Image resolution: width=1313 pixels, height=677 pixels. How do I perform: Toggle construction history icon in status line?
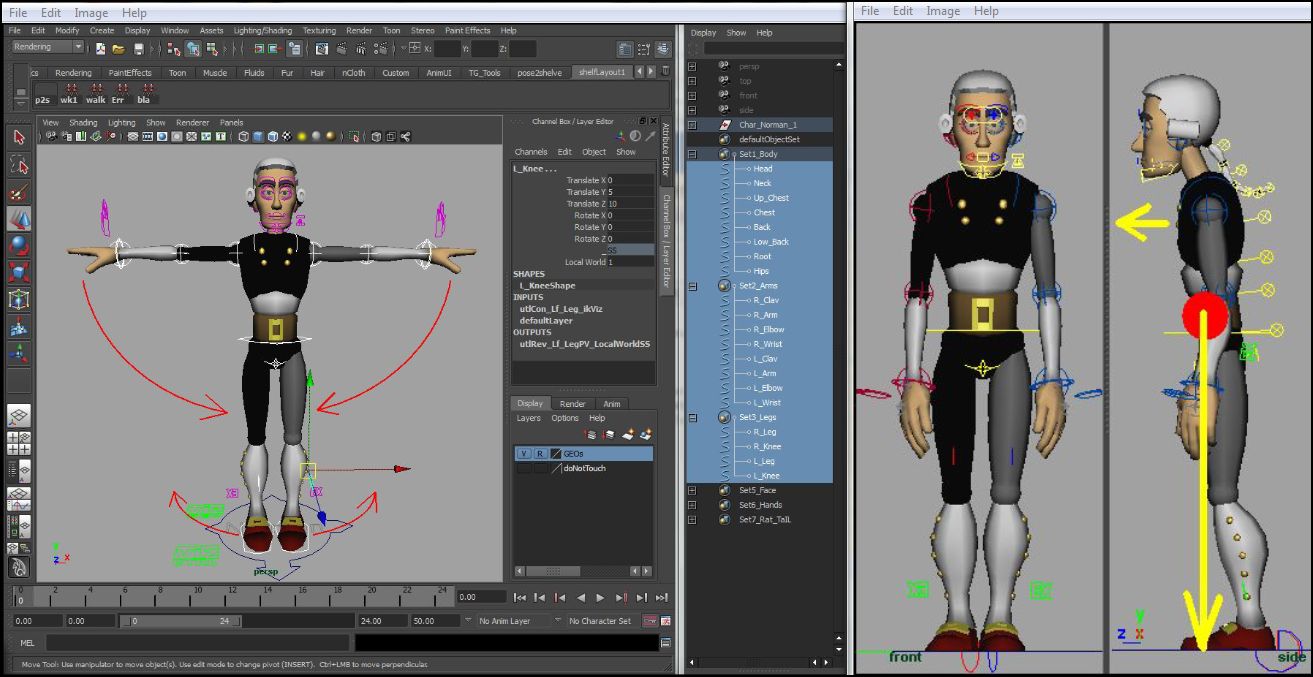pyautogui.click(x=294, y=48)
